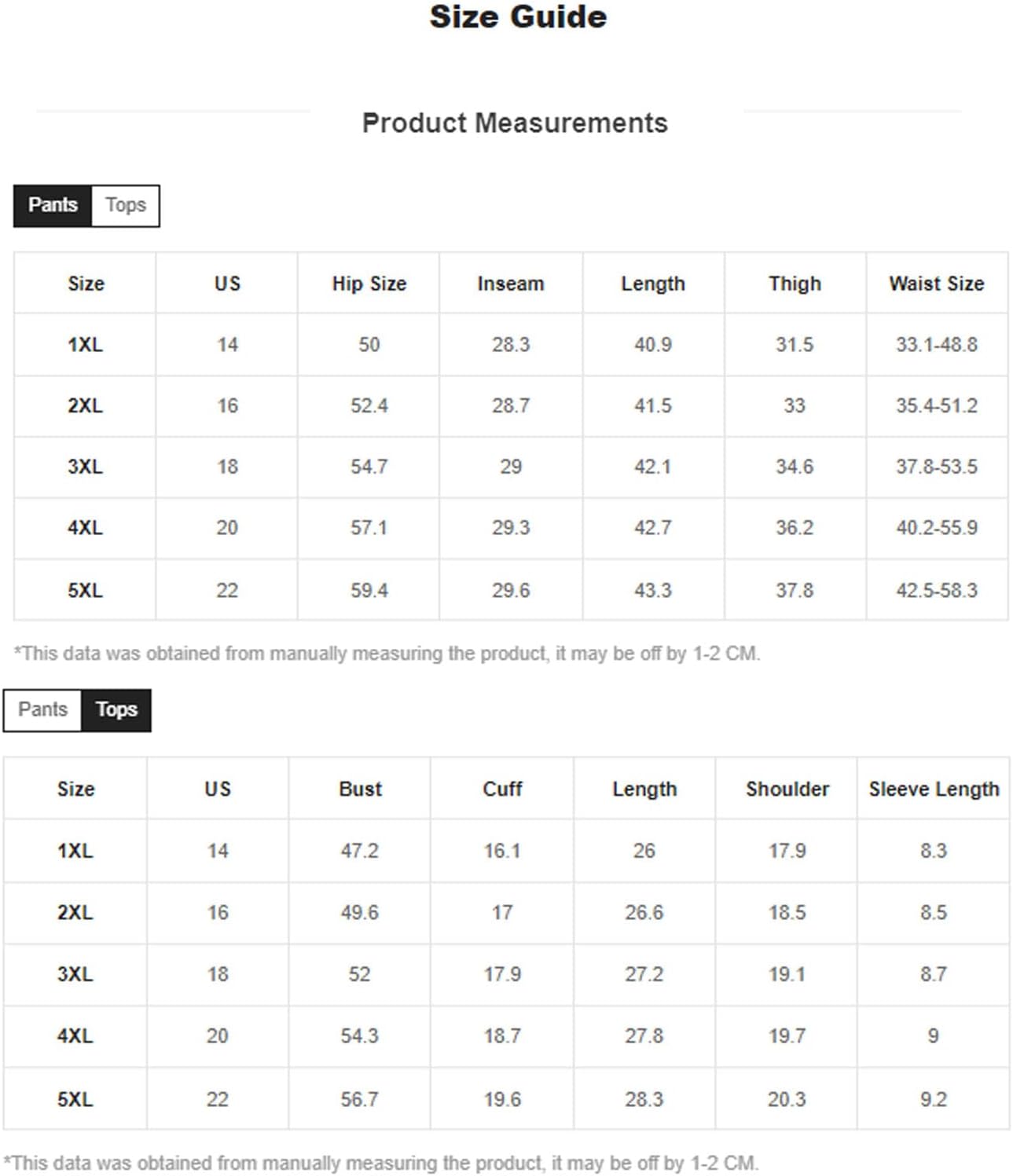Click the Waist Size column header
The width and height of the screenshot is (1013, 1176).
[x=937, y=284]
